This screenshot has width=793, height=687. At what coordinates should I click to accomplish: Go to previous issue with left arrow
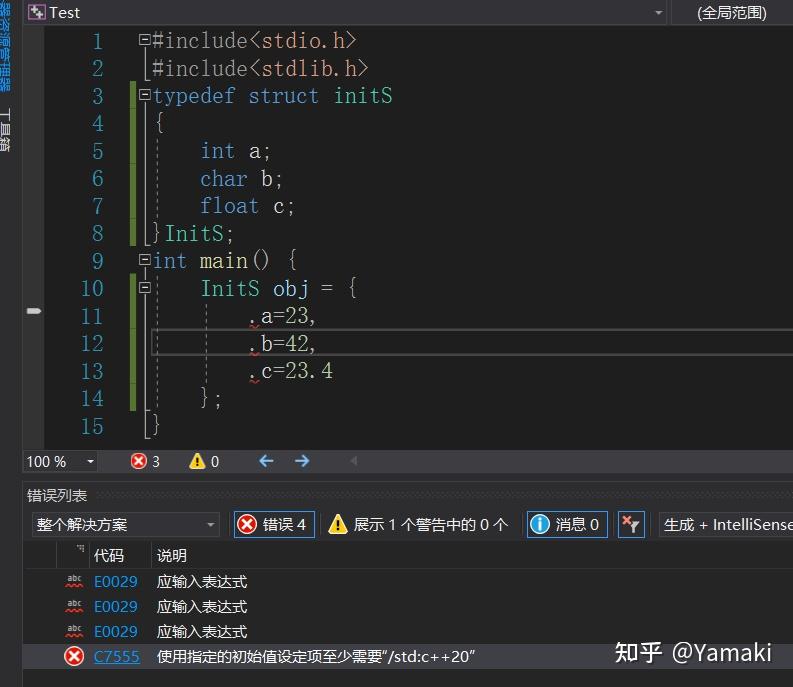(266, 461)
